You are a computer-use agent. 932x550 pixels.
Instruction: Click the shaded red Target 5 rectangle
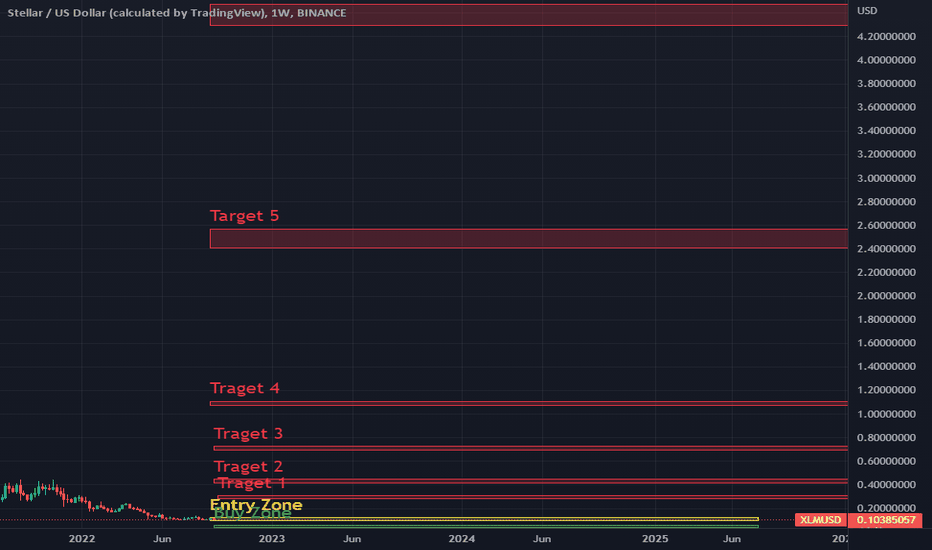tap(529, 238)
